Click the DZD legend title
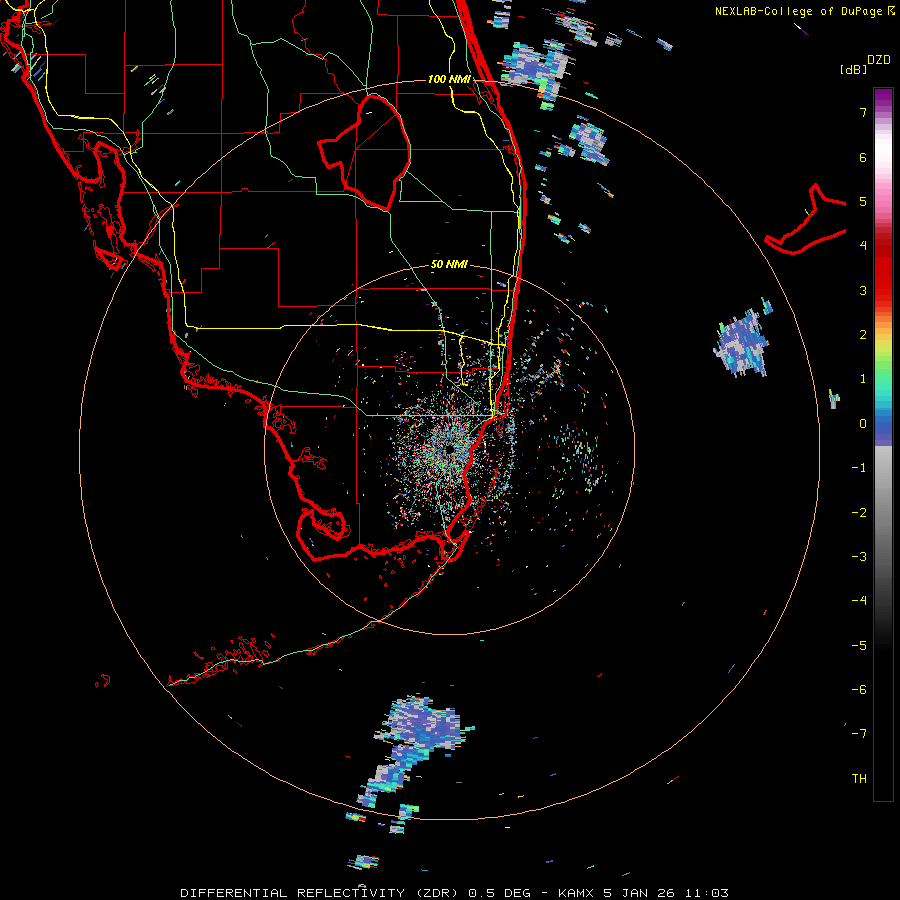 [x=879, y=60]
